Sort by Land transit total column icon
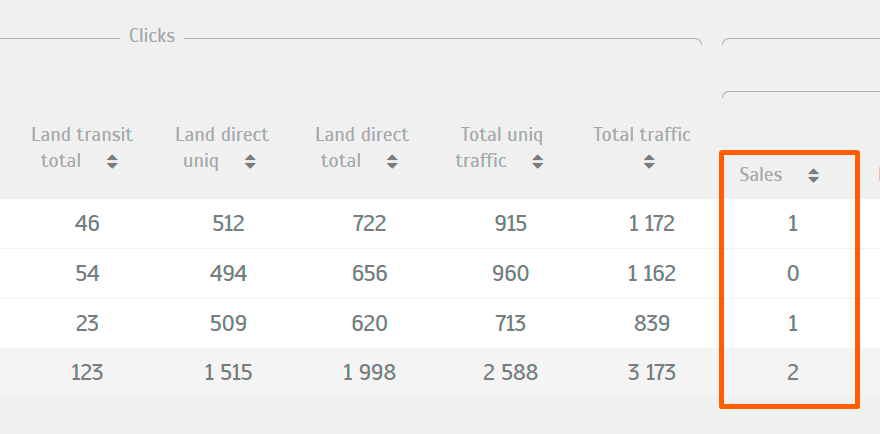 (112, 161)
